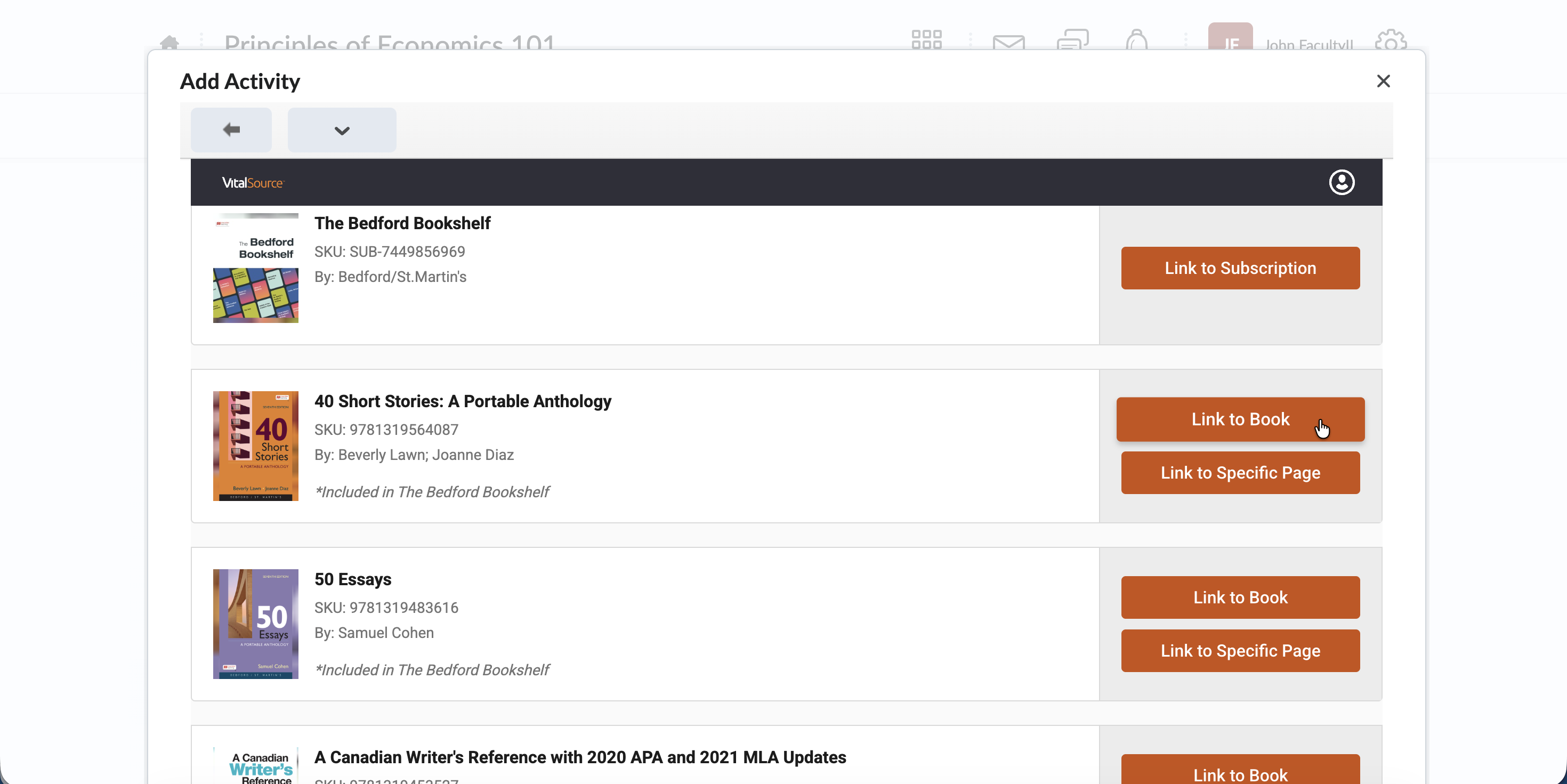This screenshot has height=784, width=1567.
Task: Open the VitalSource user account icon
Action: (1342, 182)
